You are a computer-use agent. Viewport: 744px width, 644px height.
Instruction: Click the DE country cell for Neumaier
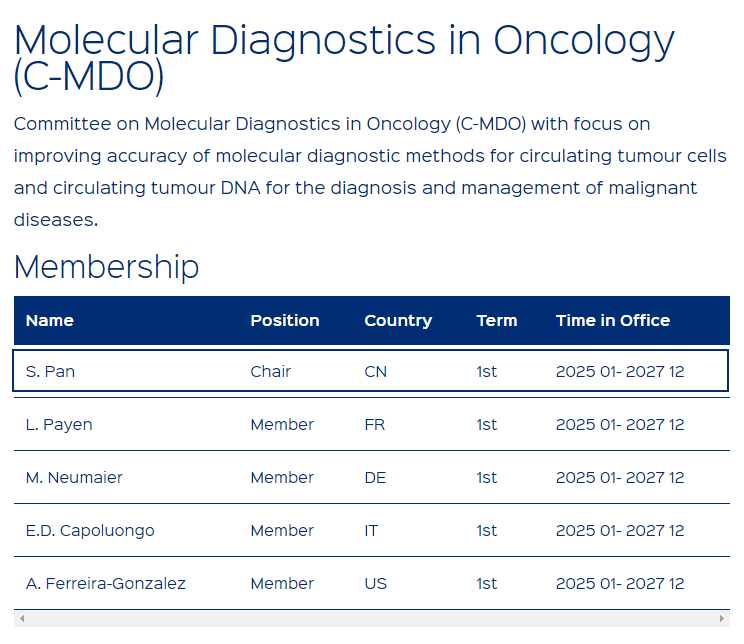pos(375,477)
